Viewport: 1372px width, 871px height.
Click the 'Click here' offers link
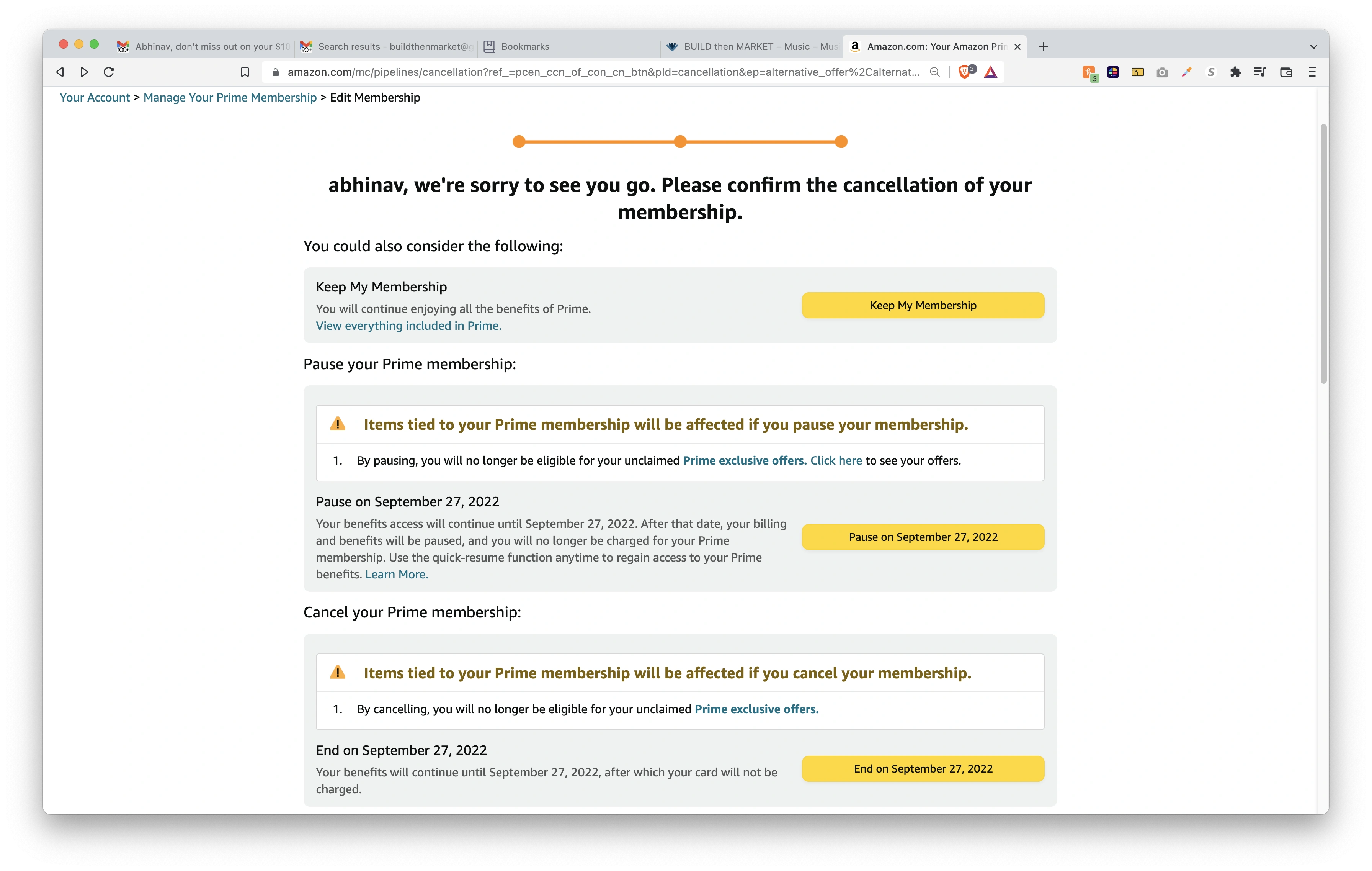click(836, 460)
